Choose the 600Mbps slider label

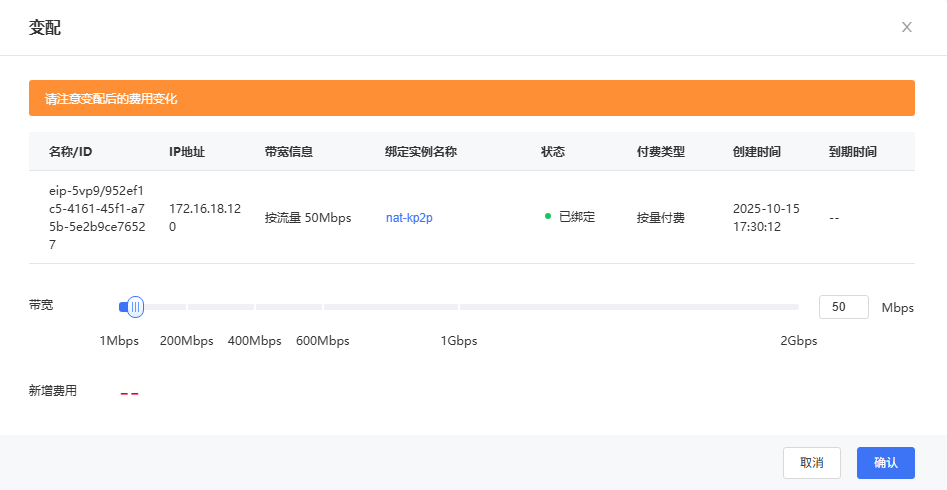pos(322,341)
